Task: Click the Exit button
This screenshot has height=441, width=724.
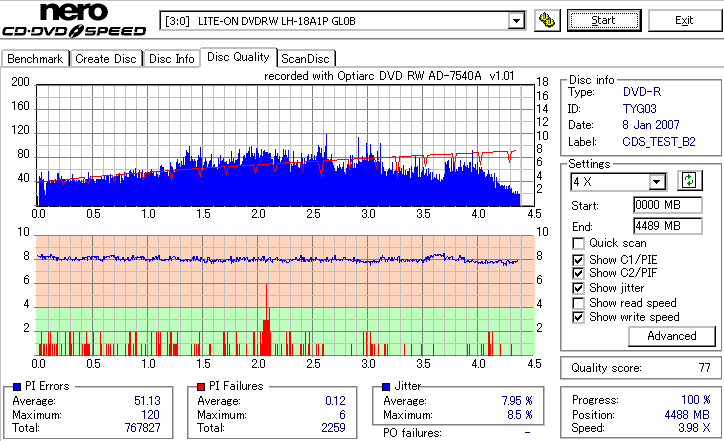Action: coord(684,21)
